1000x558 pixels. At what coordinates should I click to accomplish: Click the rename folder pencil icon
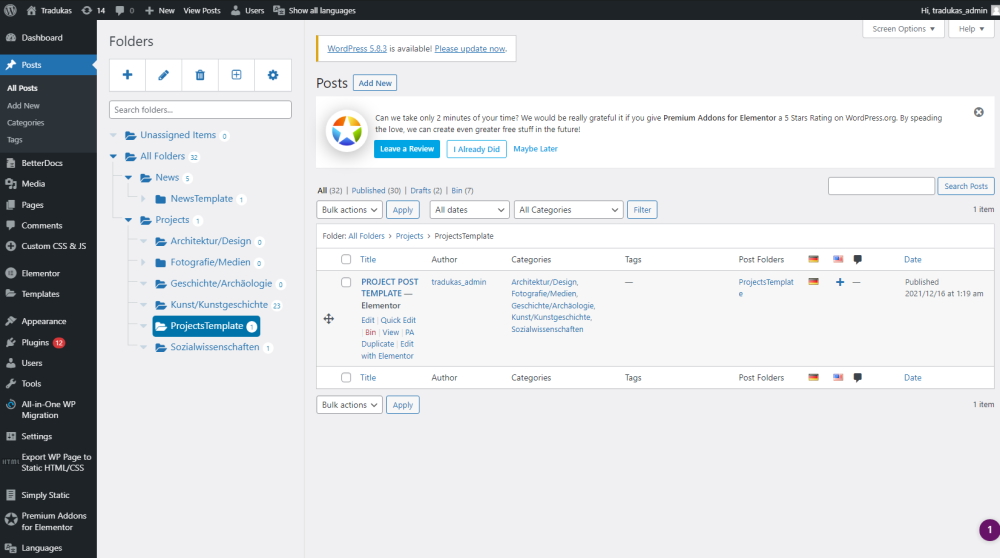pos(163,75)
